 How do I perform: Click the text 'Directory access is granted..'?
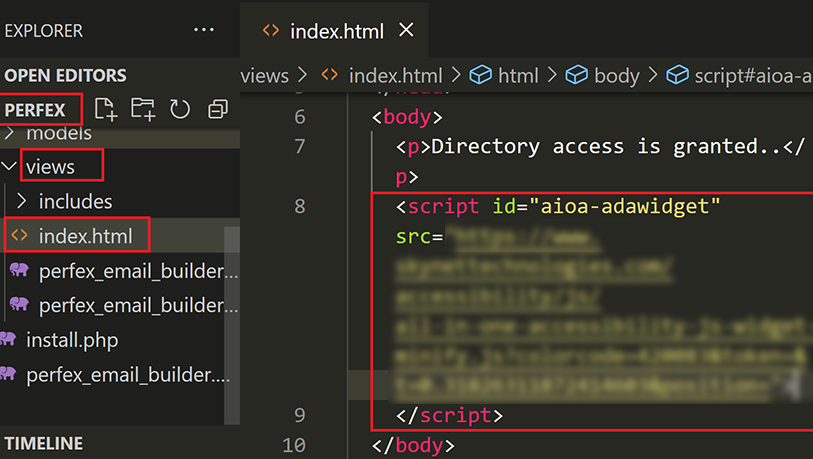point(605,147)
